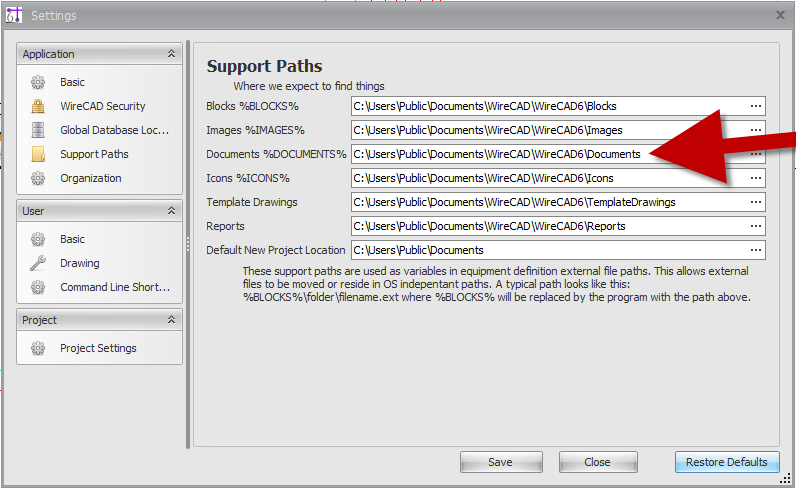
Task: Click the Close button
Action: pos(598,462)
